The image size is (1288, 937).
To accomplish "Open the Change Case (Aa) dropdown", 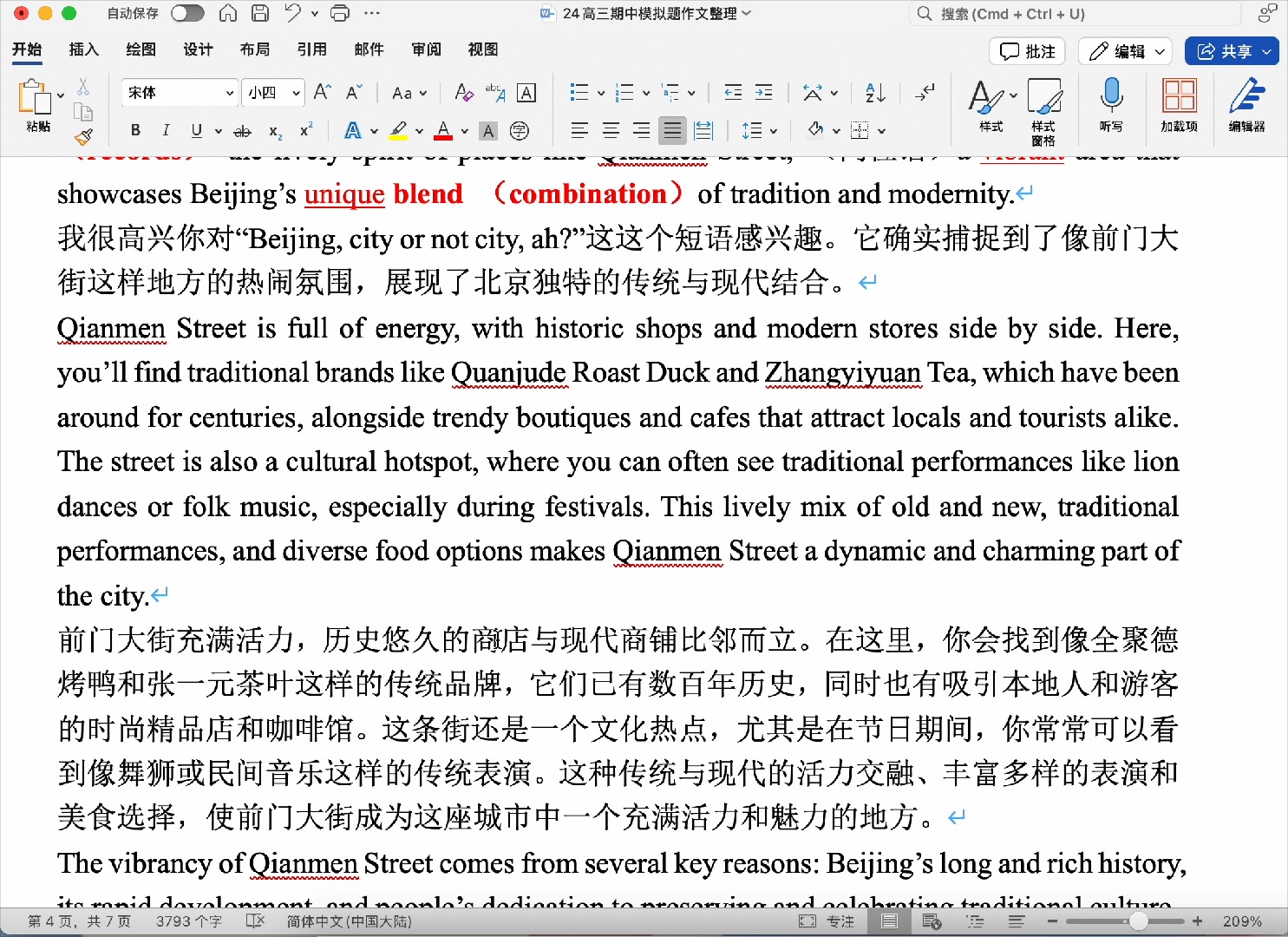I will coord(409,93).
